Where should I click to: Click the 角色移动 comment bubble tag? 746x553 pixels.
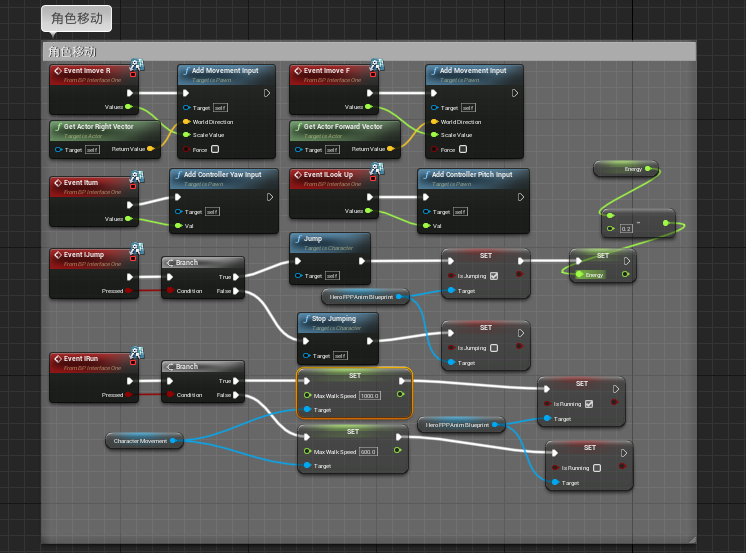point(77,19)
